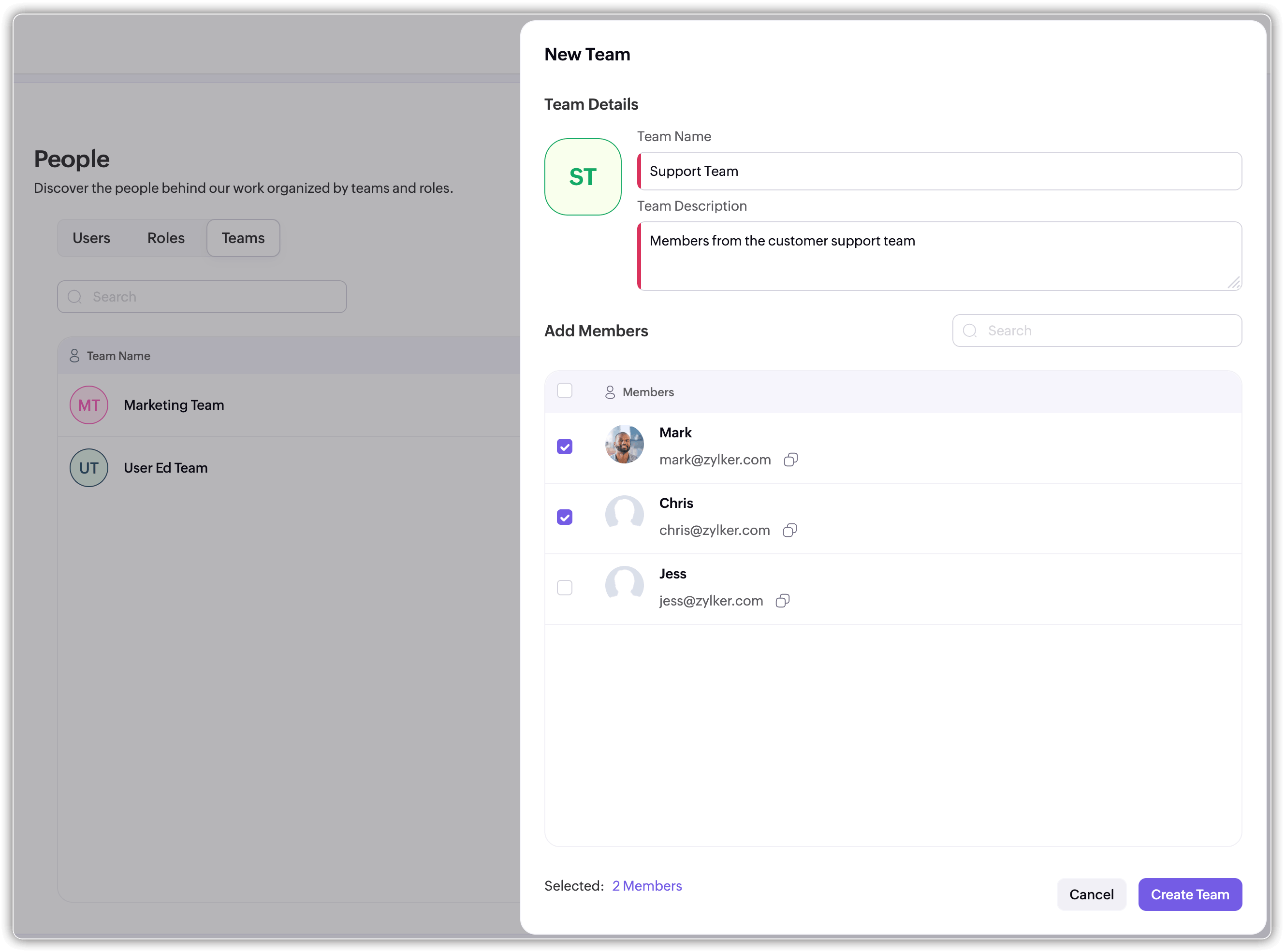Check Jess's member checkbox

click(564, 587)
